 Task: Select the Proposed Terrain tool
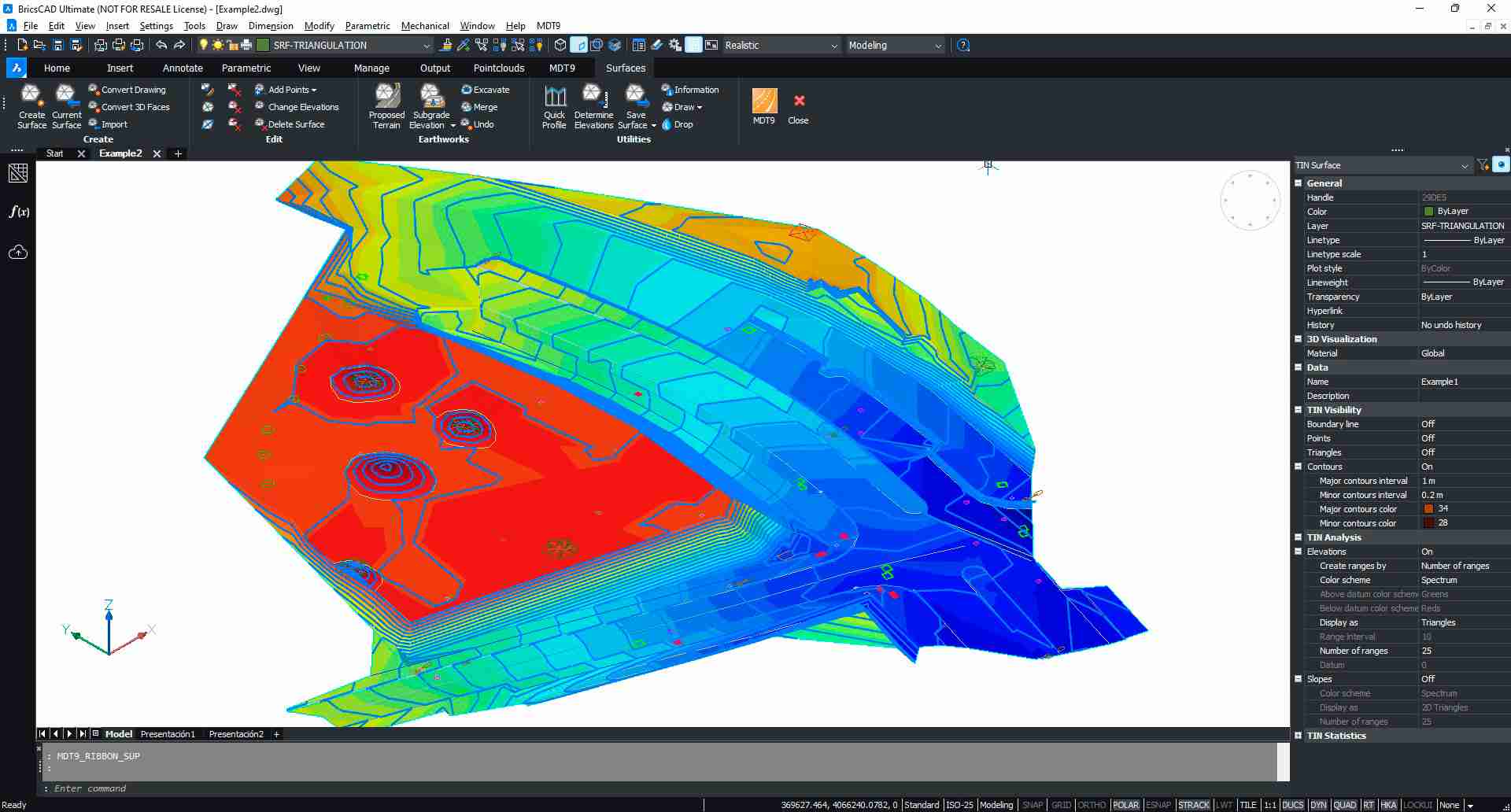point(386,106)
